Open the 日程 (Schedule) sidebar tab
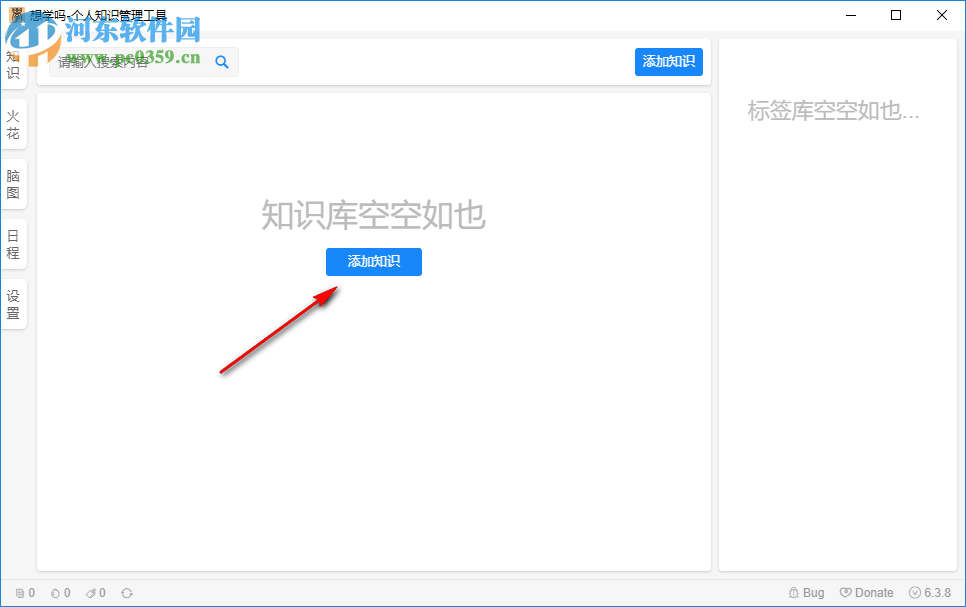 point(13,243)
